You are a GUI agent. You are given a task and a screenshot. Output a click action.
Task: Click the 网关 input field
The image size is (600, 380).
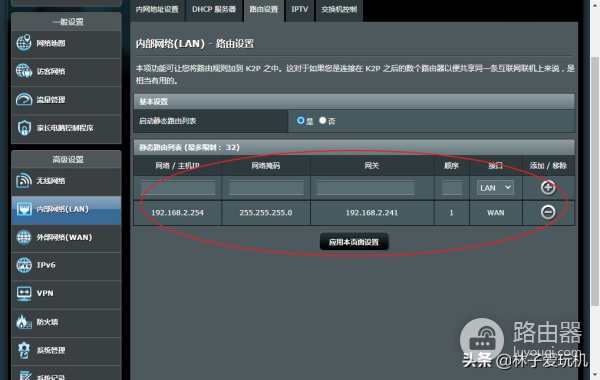(x=365, y=188)
